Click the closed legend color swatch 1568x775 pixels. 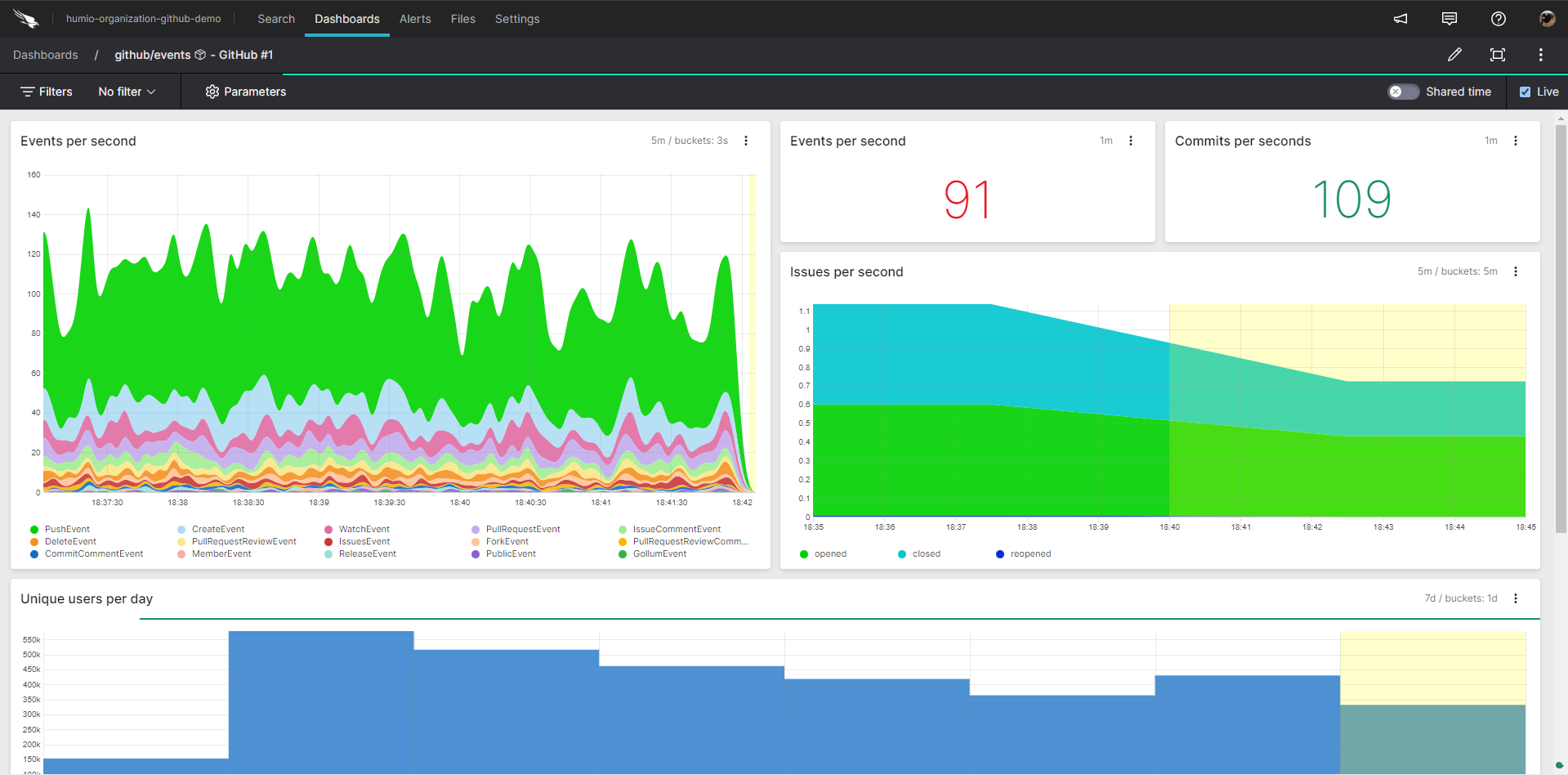tap(902, 554)
